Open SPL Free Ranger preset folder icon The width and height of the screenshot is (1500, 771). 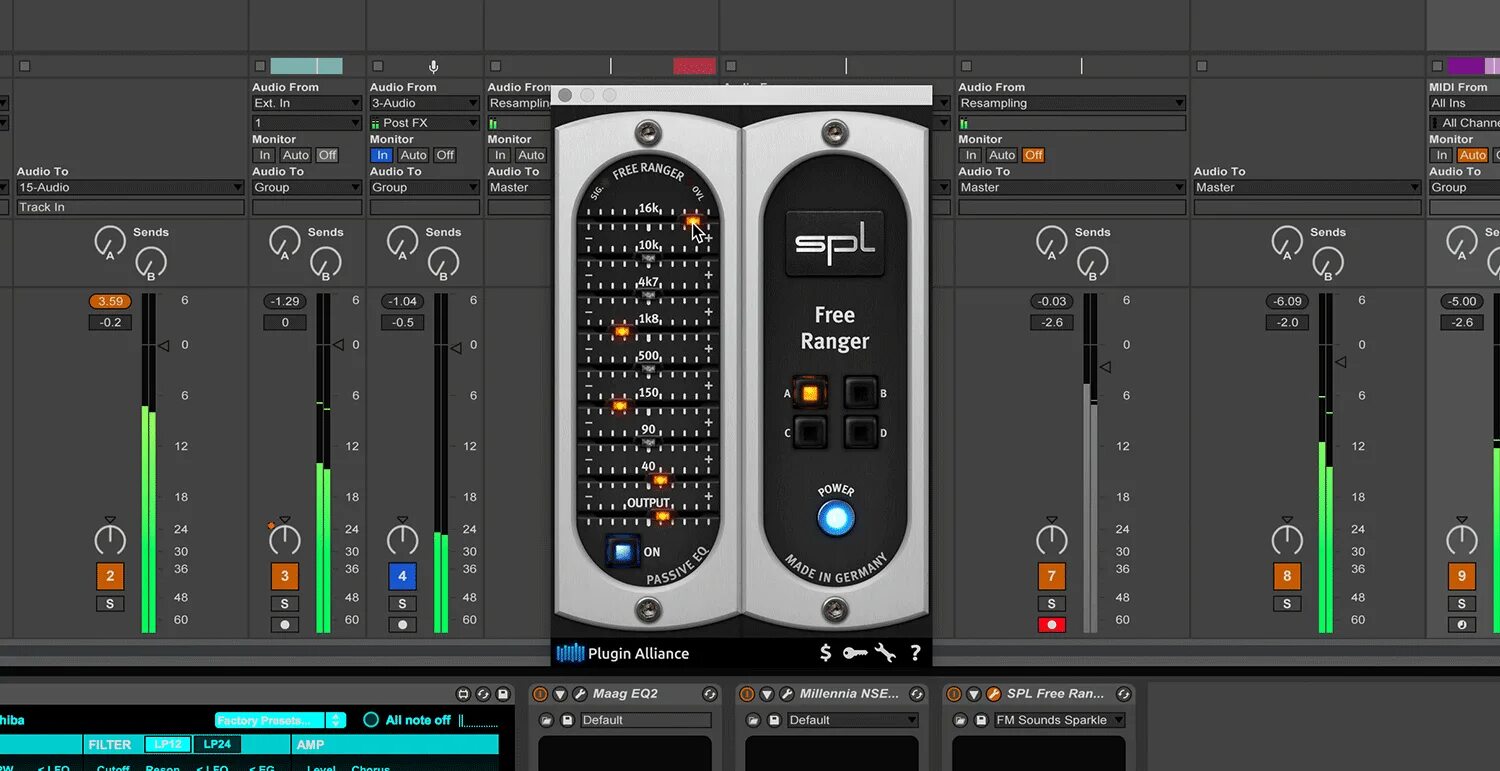960,720
